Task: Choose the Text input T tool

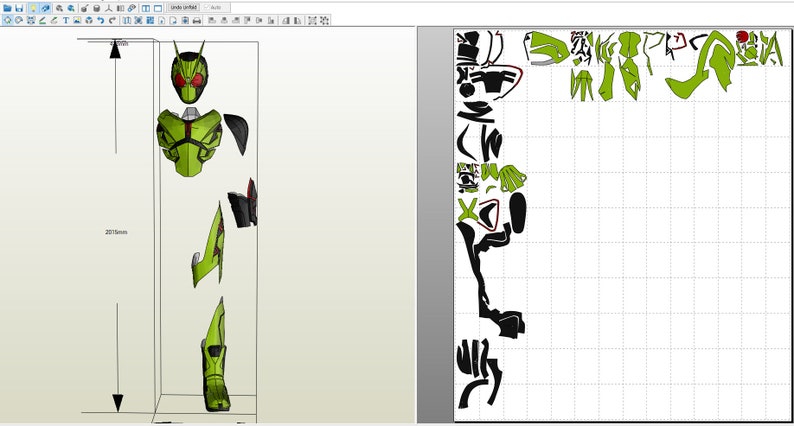Action: [x=66, y=20]
